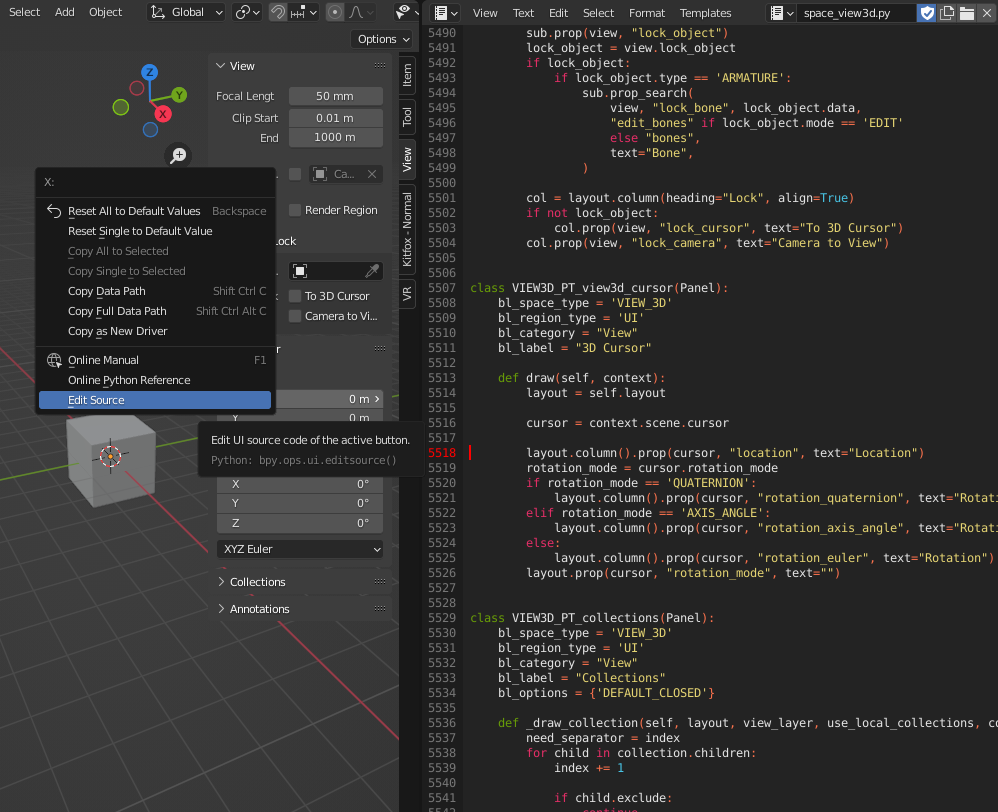Open the Select menu in 3D viewport
This screenshot has width=998, height=812.
(x=24, y=12)
